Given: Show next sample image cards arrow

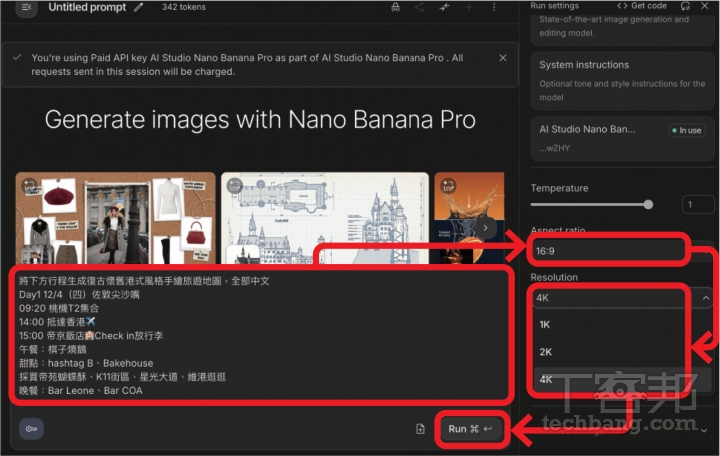Looking at the screenshot, I should click(x=485, y=228).
